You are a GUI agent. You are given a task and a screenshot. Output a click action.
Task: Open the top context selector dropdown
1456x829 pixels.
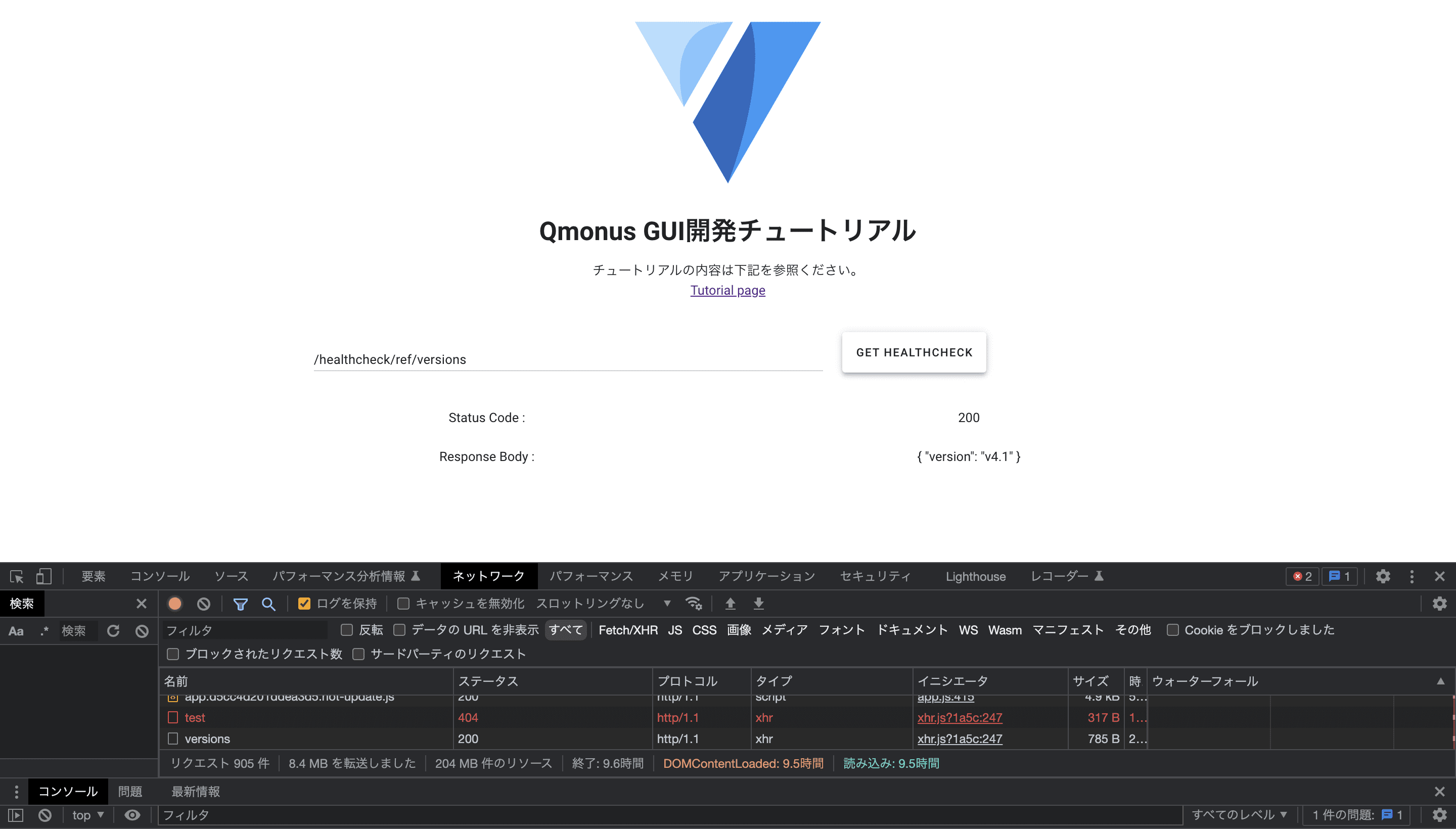pyautogui.click(x=87, y=815)
